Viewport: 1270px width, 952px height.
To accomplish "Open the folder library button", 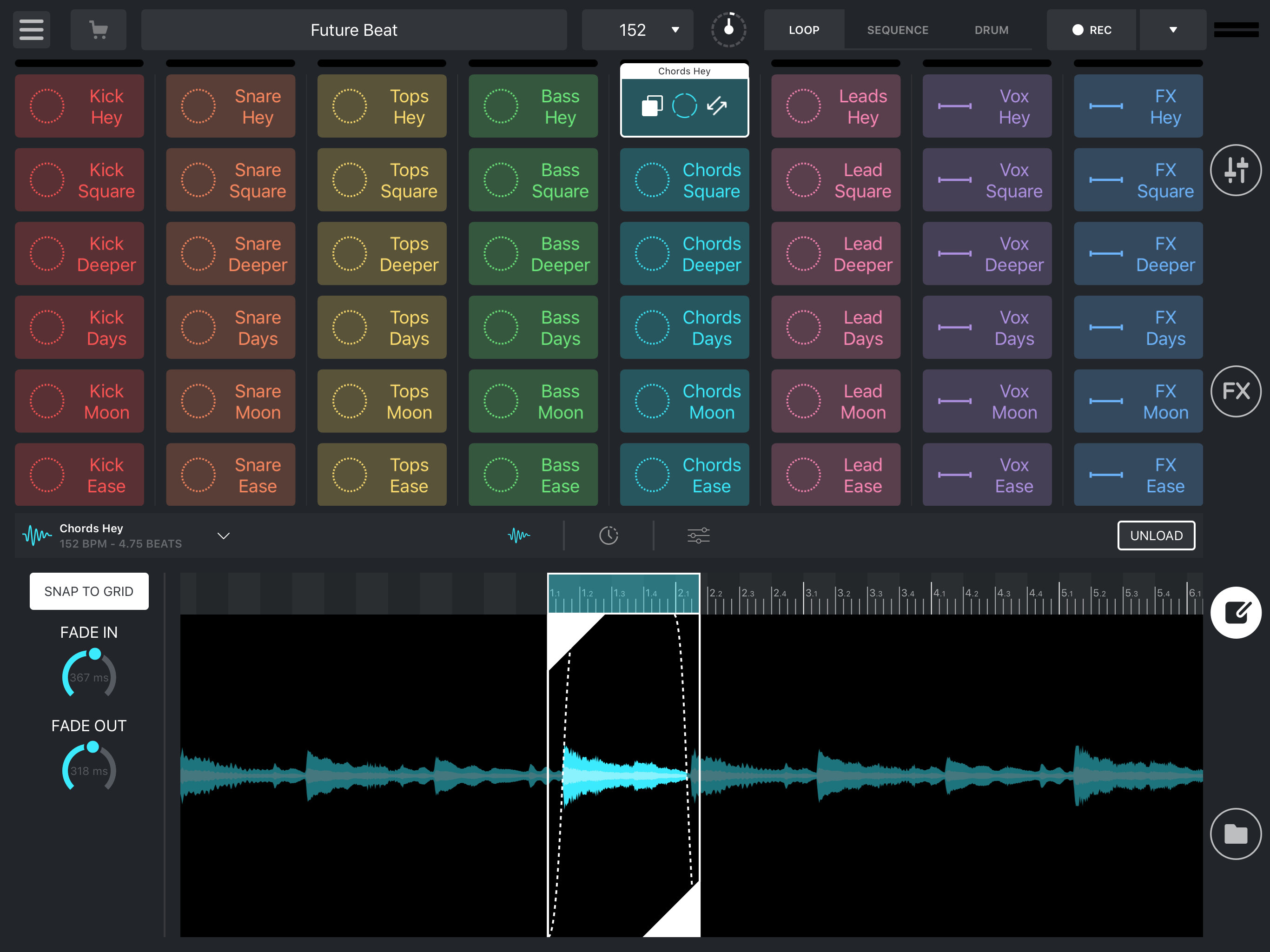I will pos(1235,834).
